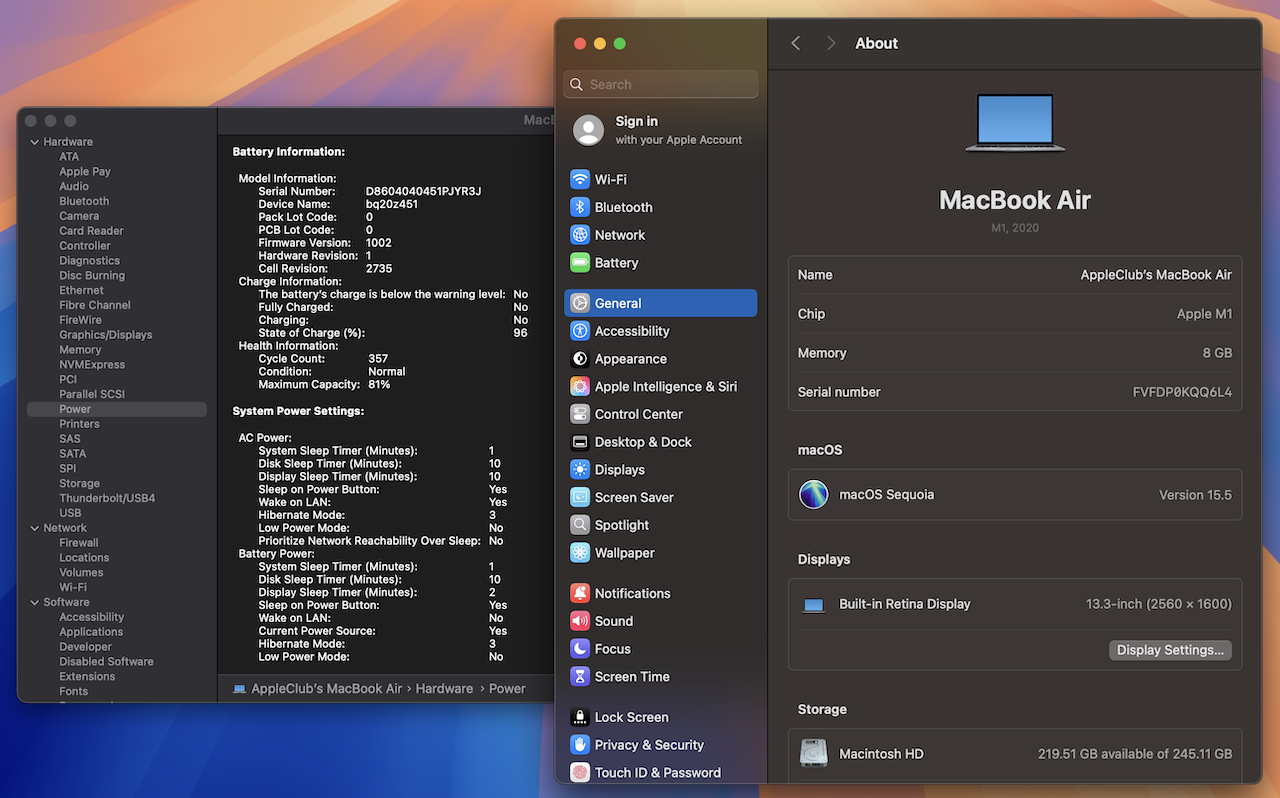Click Memory value 8 GB

pyautogui.click(x=1217, y=353)
